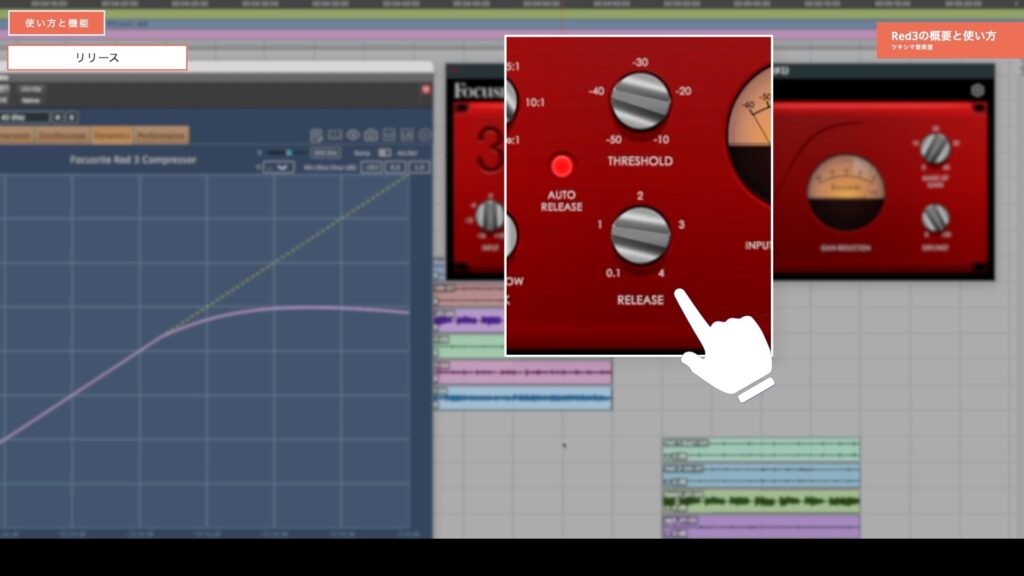
Task: Click the Gain Reduction VU meter
Action: [x=846, y=193]
